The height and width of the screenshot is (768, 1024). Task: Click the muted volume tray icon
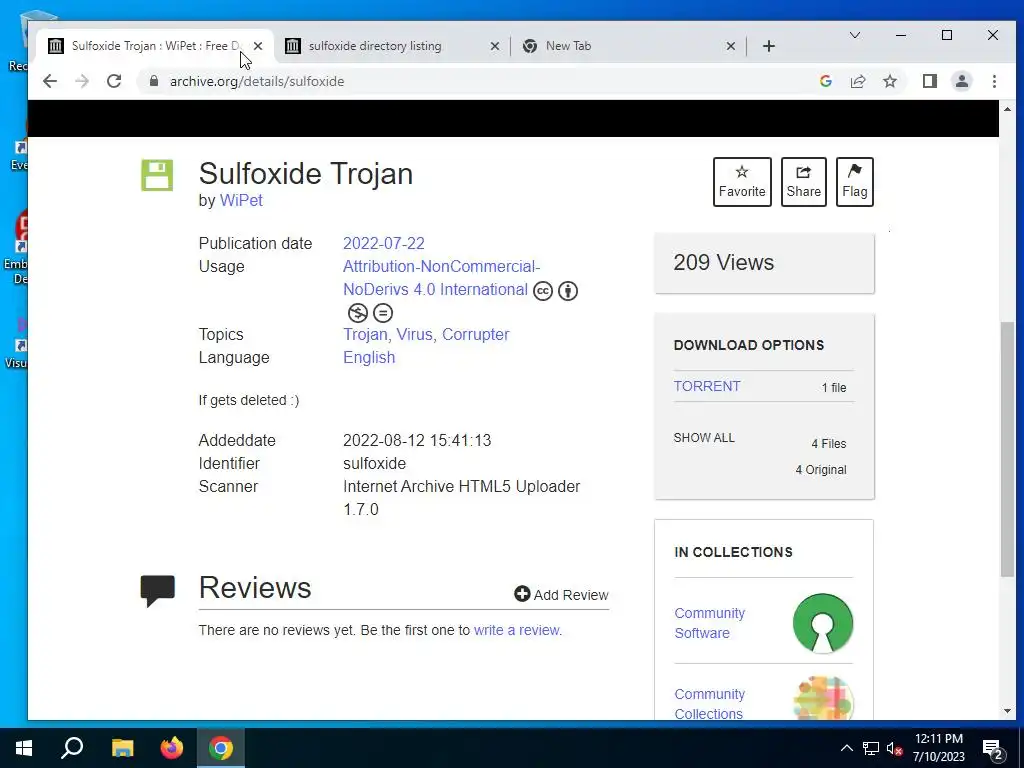coord(895,748)
